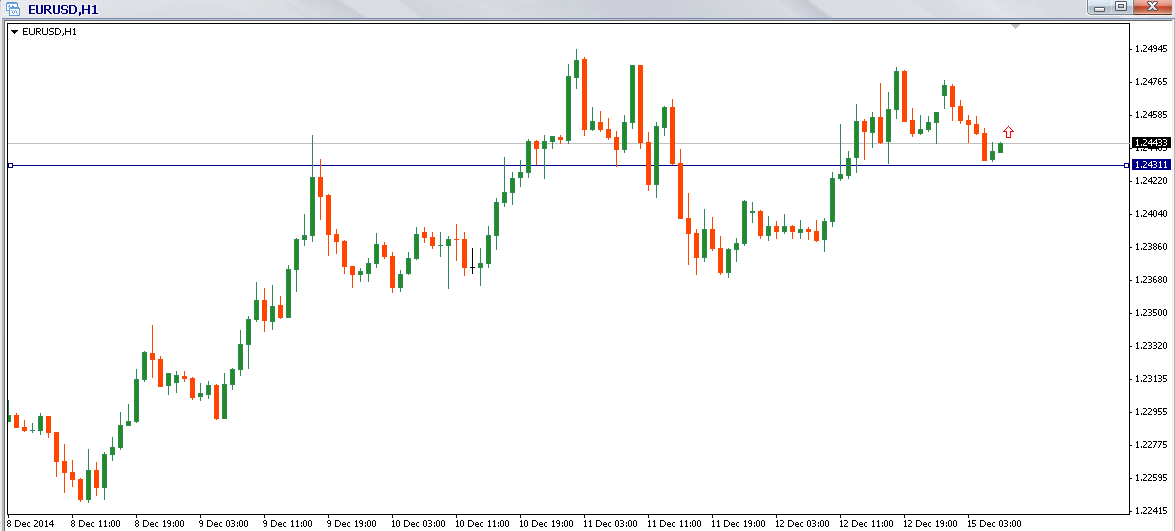Image resolution: width=1175 pixels, height=531 pixels.
Task: Click the EURUSD,H1 title bar text
Action: tap(63, 10)
